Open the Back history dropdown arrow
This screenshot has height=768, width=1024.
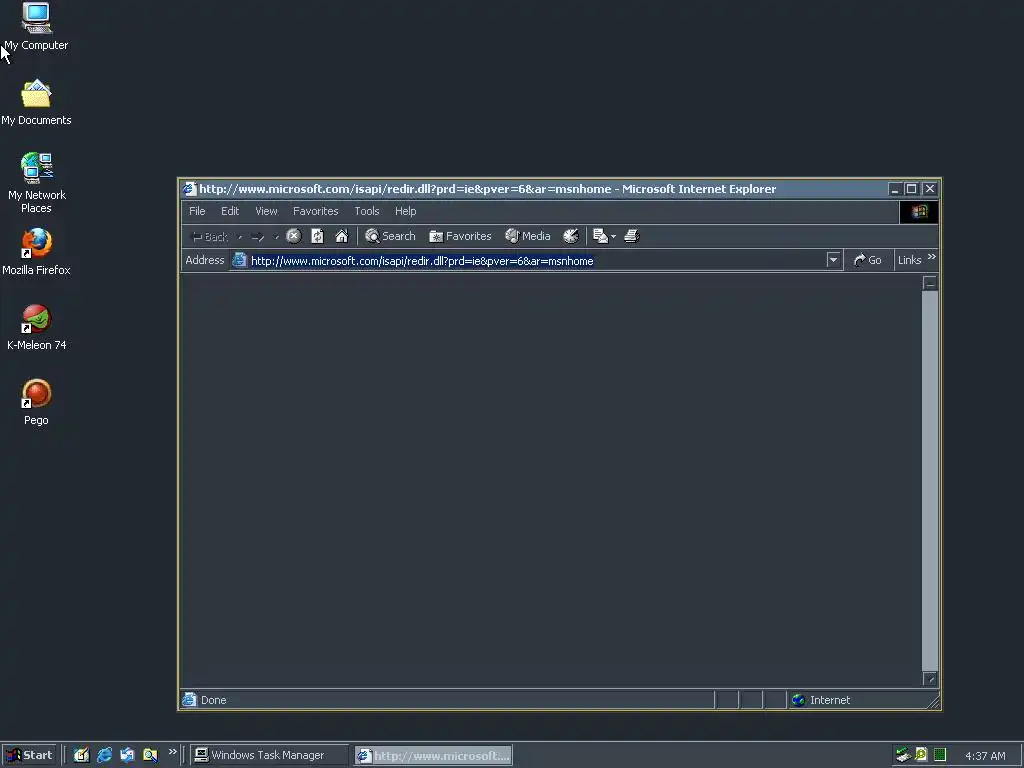pyautogui.click(x=240, y=237)
